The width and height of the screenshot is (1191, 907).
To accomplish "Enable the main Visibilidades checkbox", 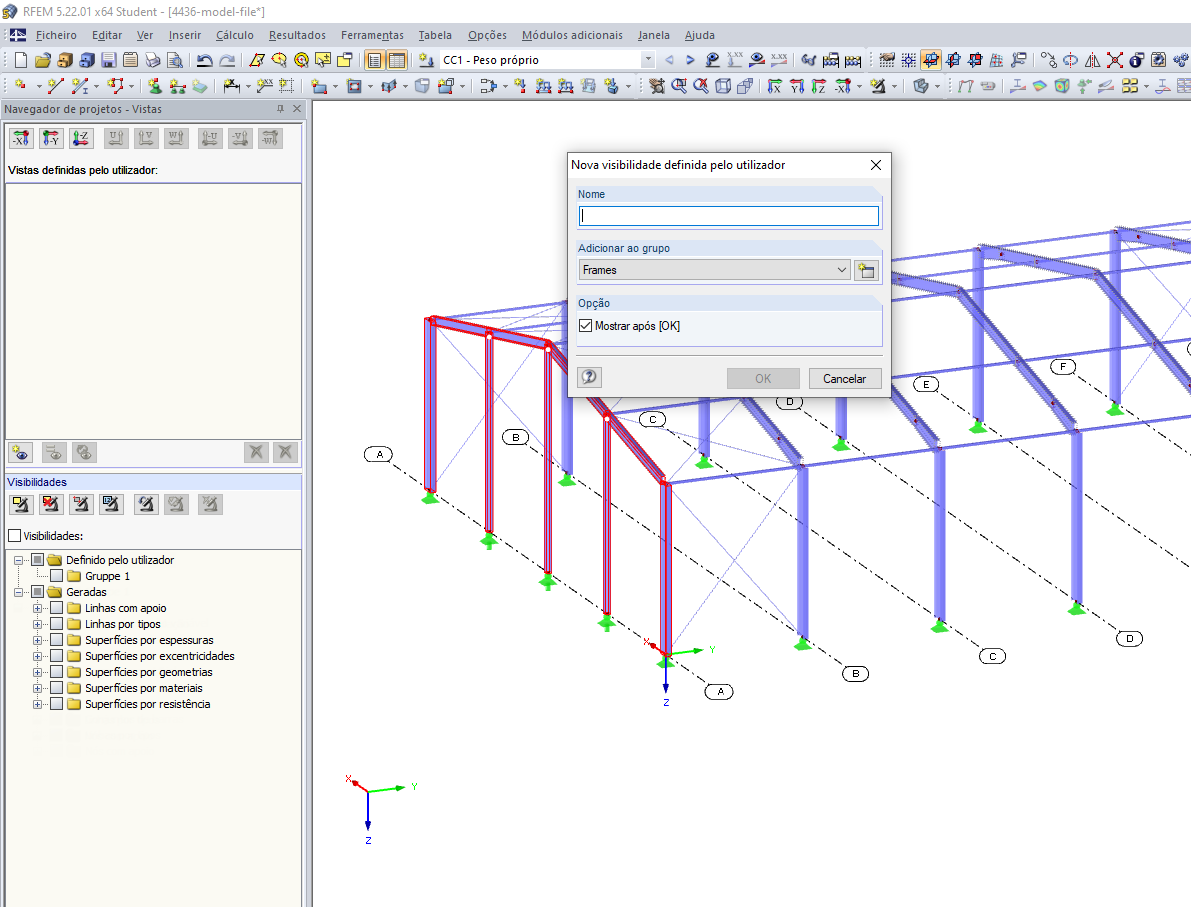I will (14, 536).
